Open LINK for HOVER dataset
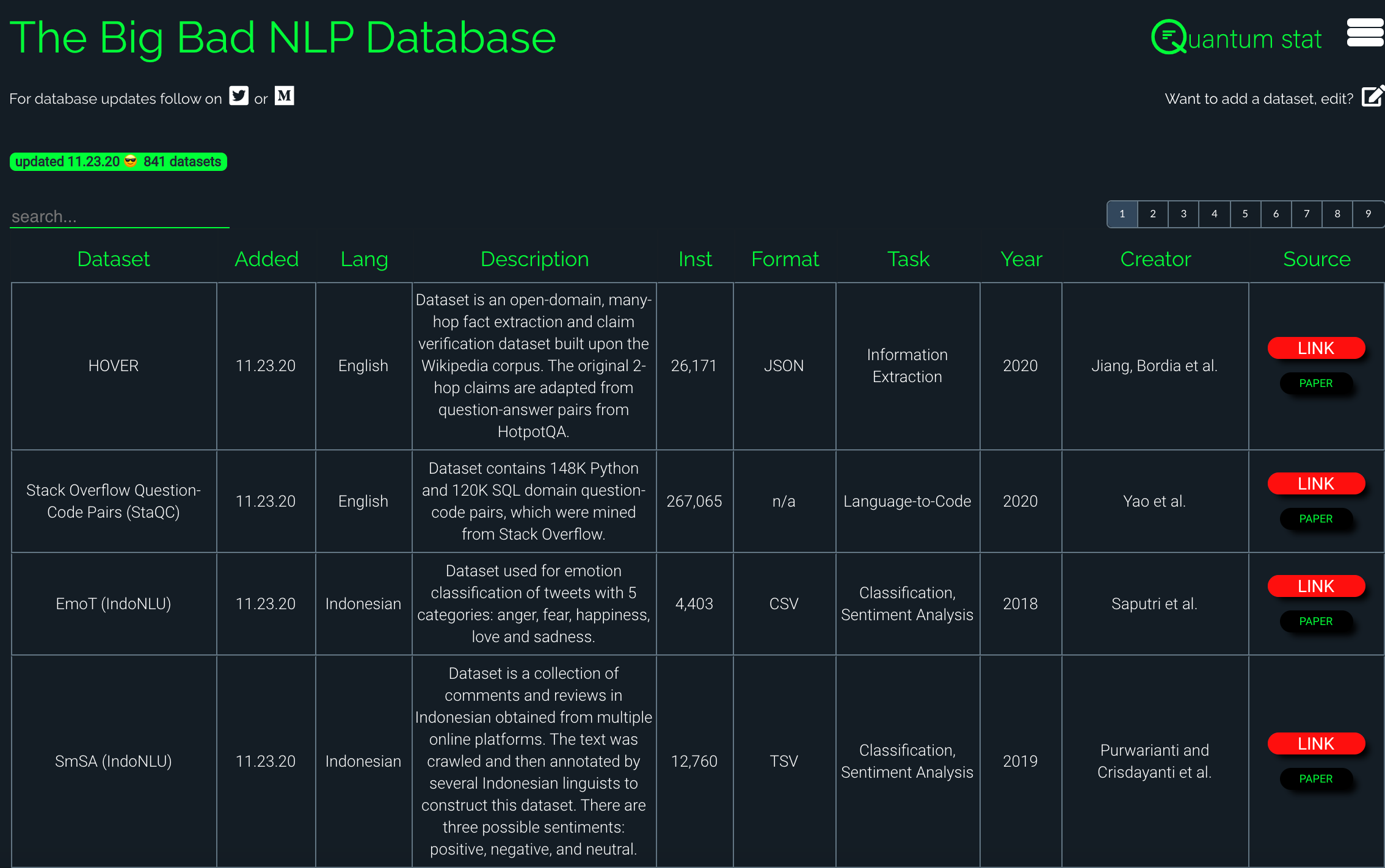 click(x=1316, y=349)
